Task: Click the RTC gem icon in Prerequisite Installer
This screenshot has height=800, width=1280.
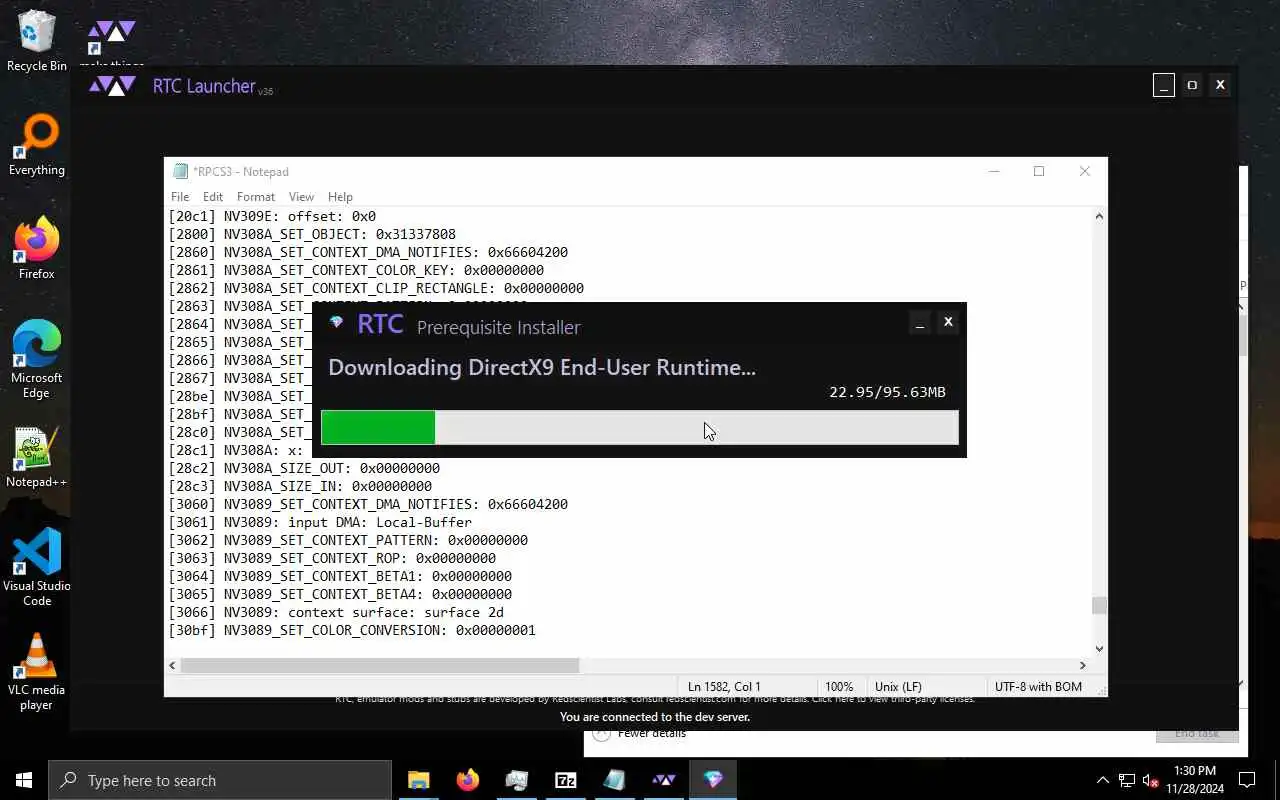Action: (336, 322)
